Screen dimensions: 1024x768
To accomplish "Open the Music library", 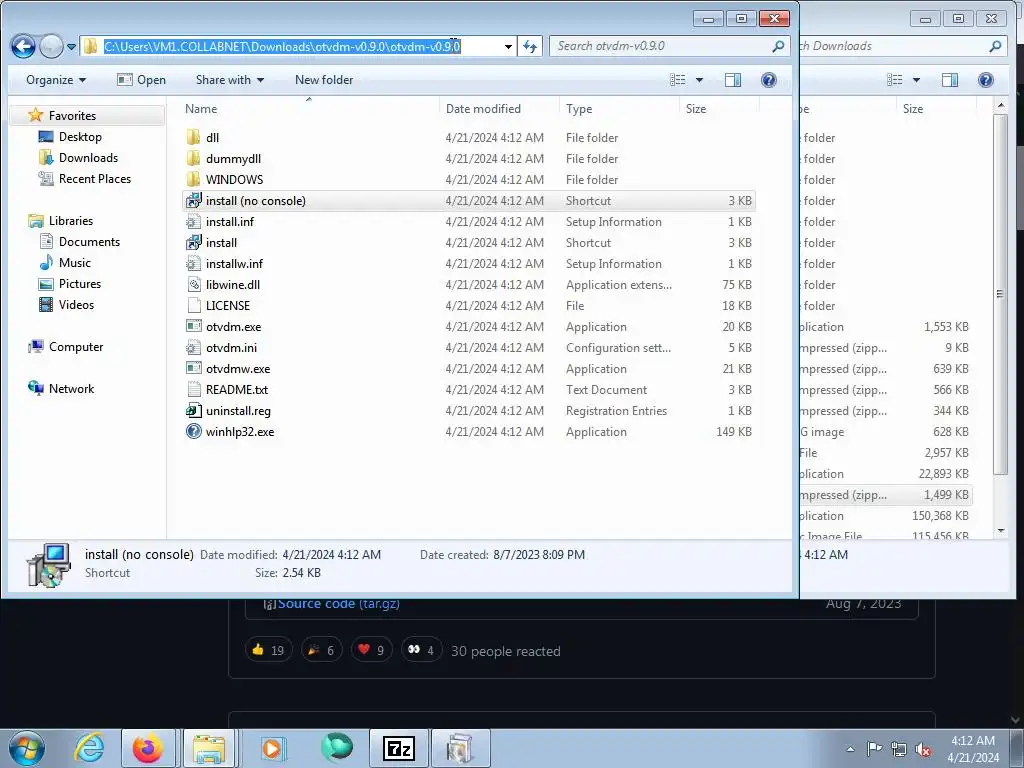I will click(x=74, y=263).
